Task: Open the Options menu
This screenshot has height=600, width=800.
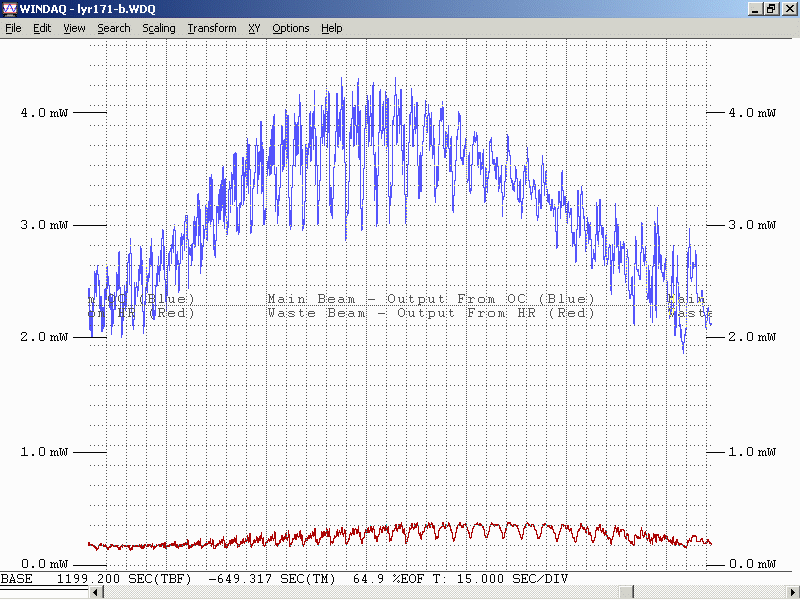Action: click(290, 28)
